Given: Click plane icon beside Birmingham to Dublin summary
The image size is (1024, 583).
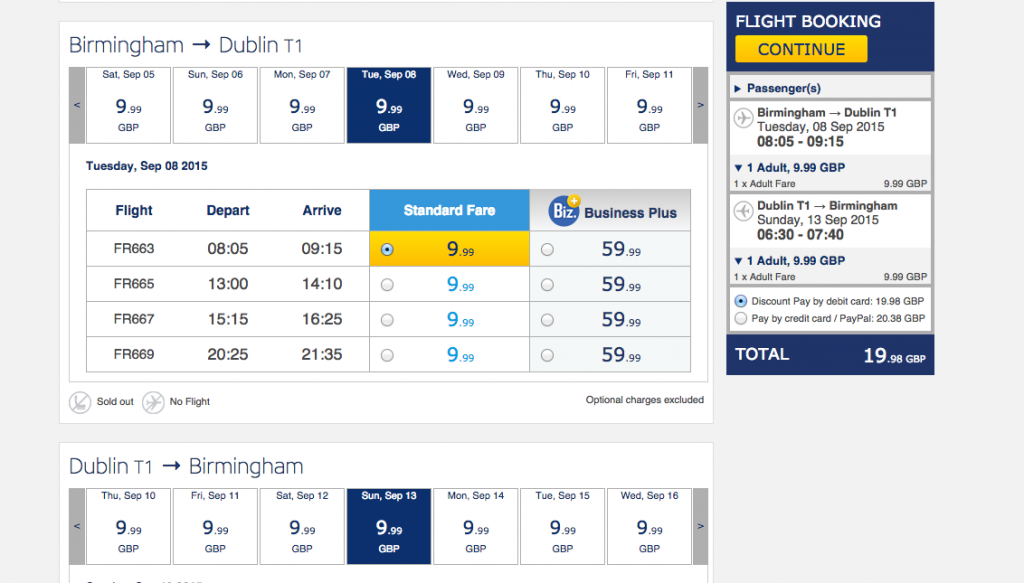Looking at the screenshot, I should [743, 118].
